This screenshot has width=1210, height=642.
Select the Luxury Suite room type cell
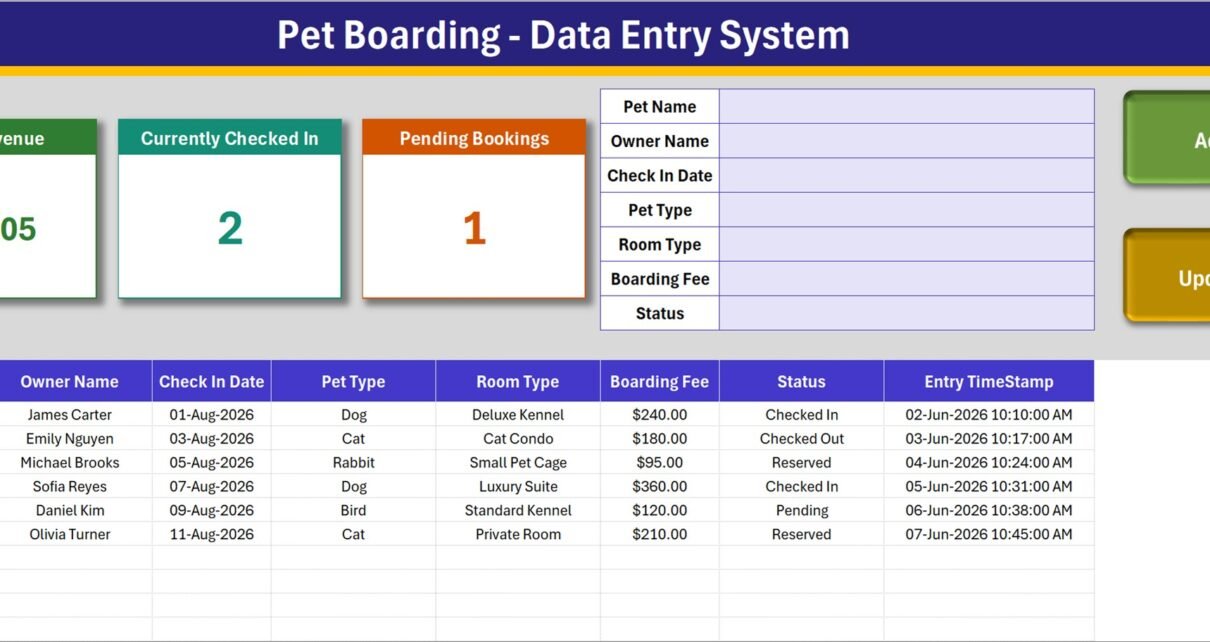click(518, 486)
